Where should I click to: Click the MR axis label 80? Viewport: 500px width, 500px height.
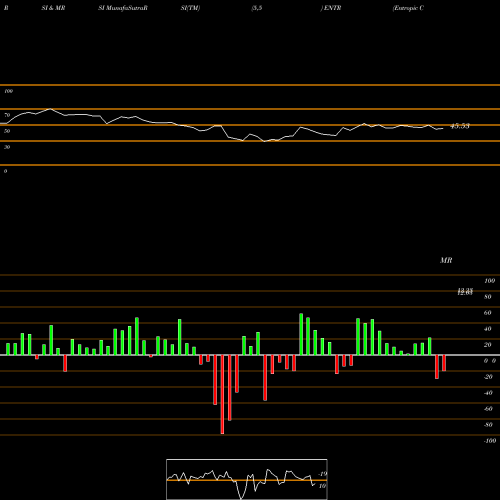[x=488, y=297]
